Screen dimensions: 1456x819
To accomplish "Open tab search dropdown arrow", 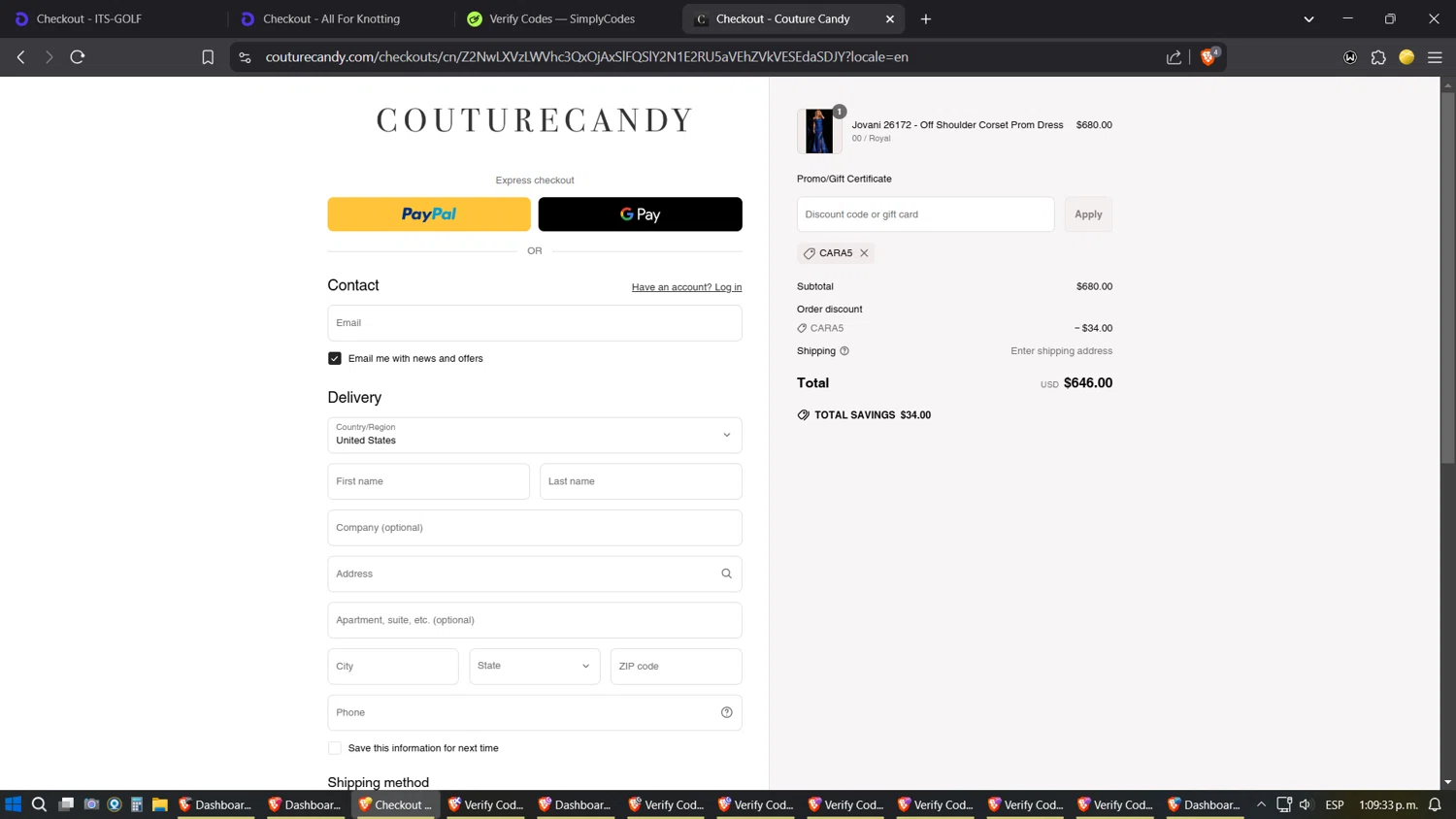I will click(x=1308, y=18).
